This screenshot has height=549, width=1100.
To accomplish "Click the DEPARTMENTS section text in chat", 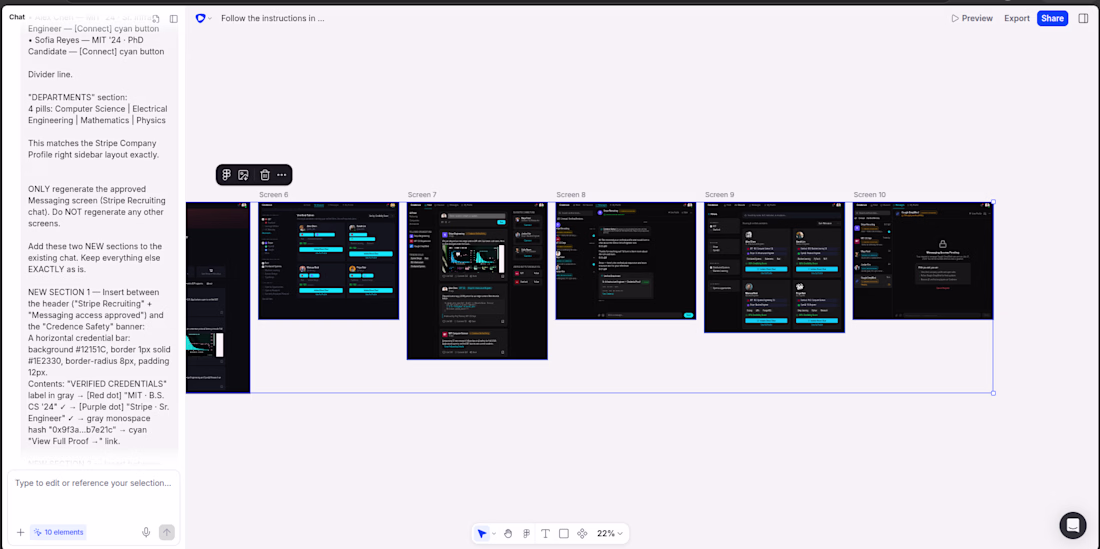I will 98,109.
